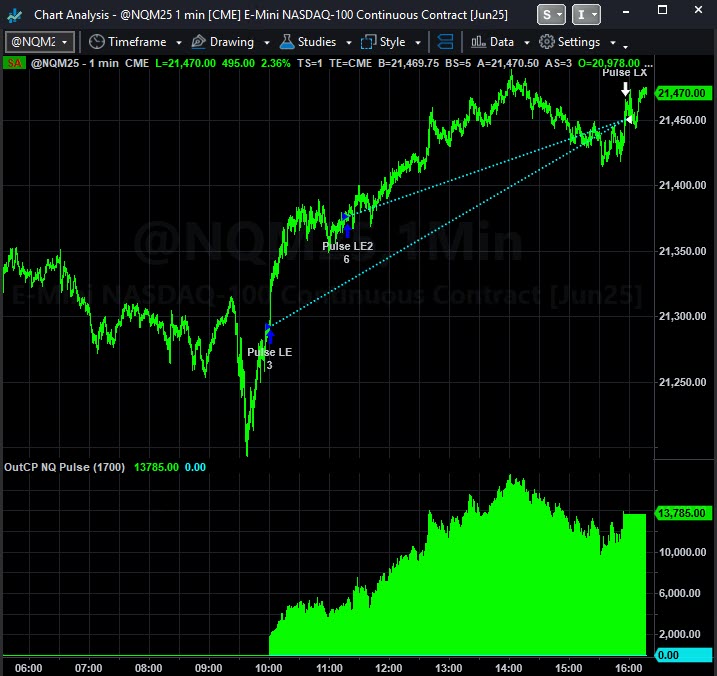717x676 pixels.
Task: Click the L=21,470.00 last price text
Action: 185,63
